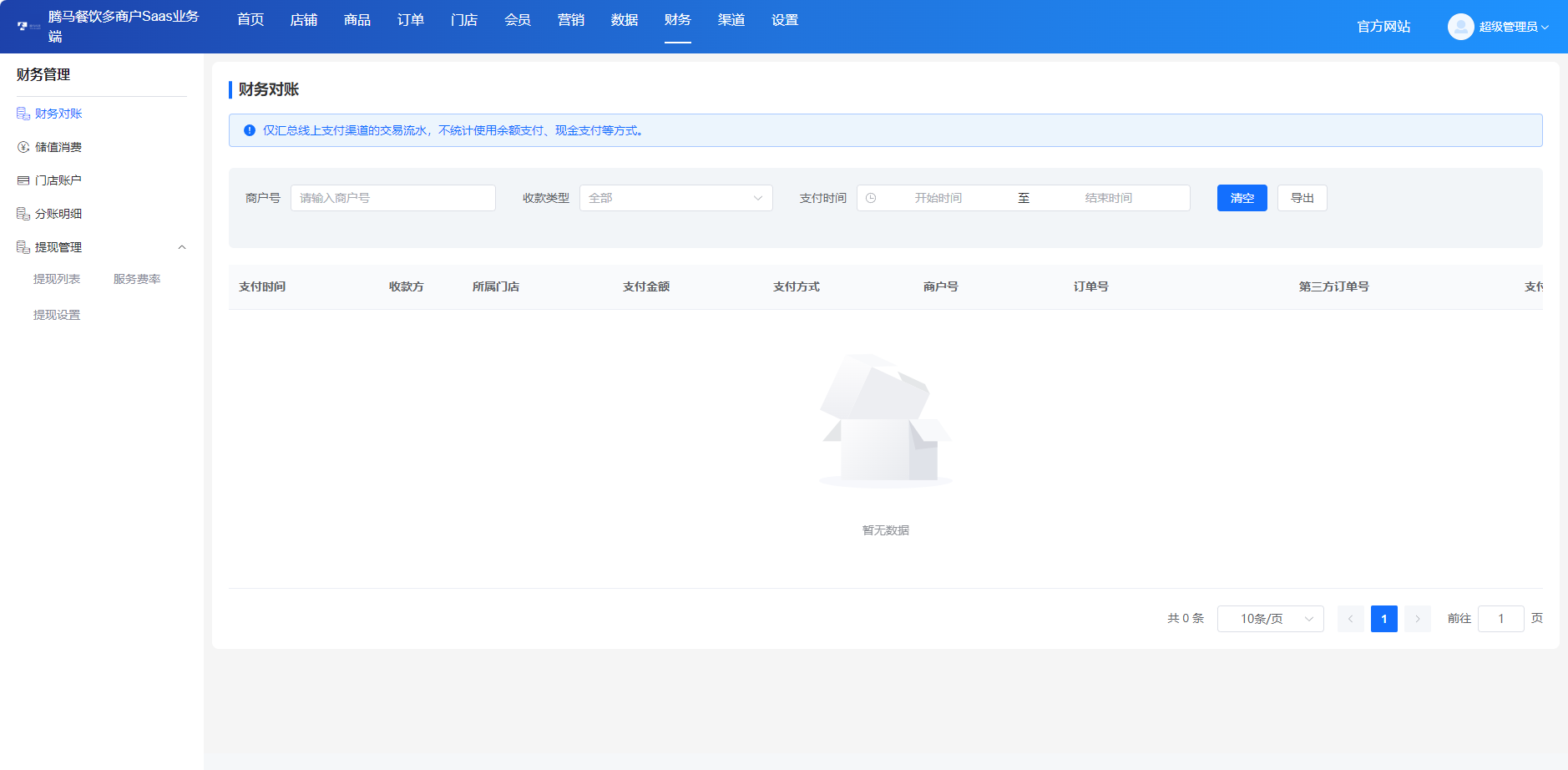Select the 财务对账 sidebar icon

click(x=22, y=113)
